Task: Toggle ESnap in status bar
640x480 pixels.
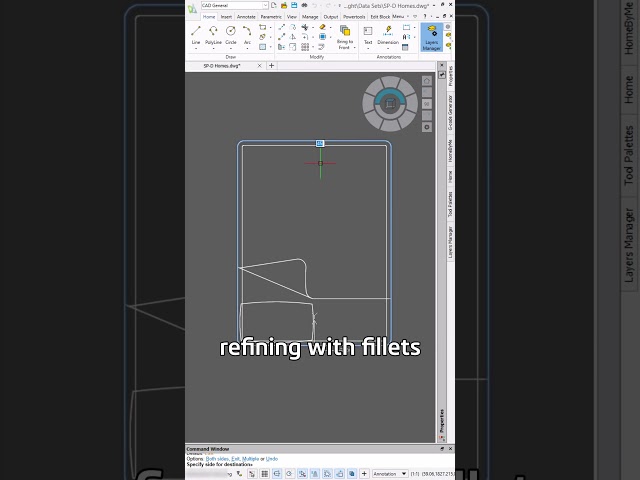Action: (x=302, y=474)
